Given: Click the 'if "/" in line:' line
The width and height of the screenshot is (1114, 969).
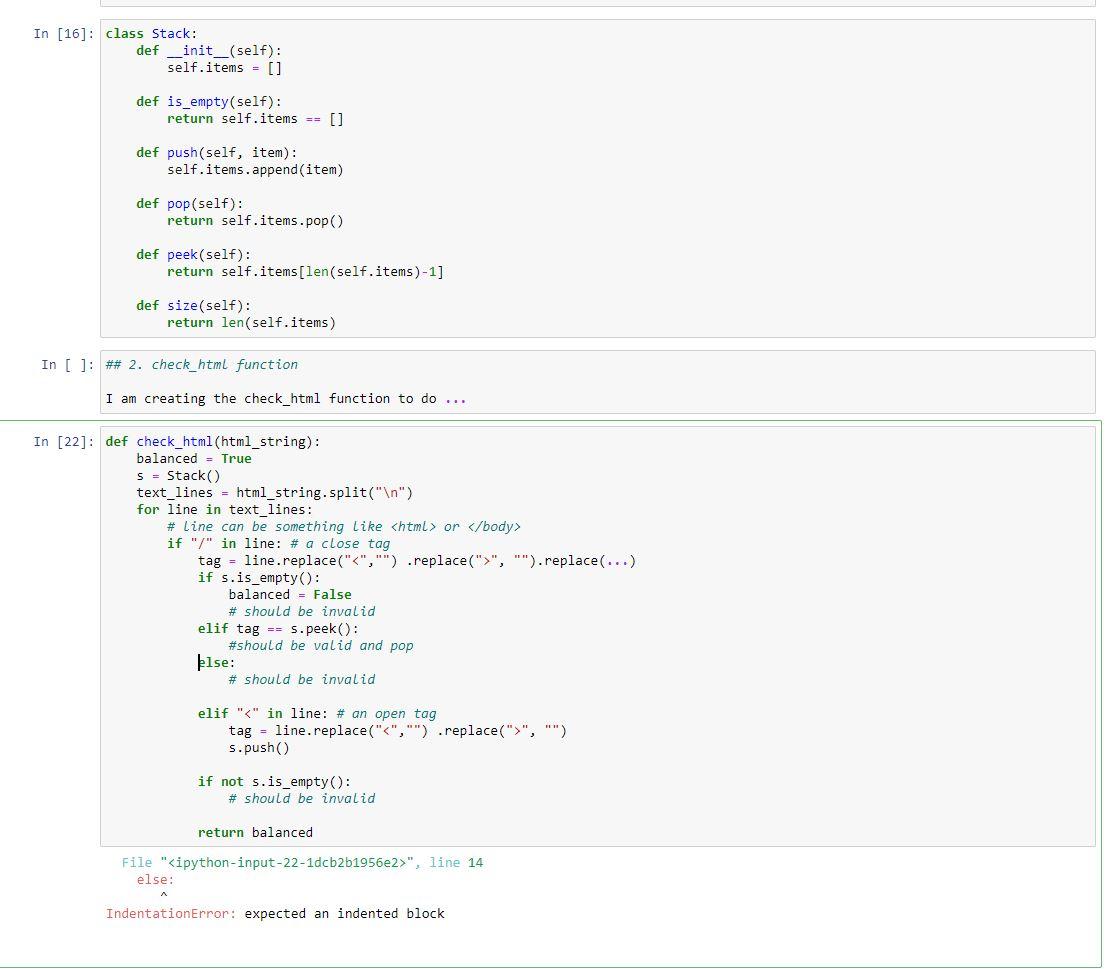Looking at the screenshot, I should tap(278, 543).
